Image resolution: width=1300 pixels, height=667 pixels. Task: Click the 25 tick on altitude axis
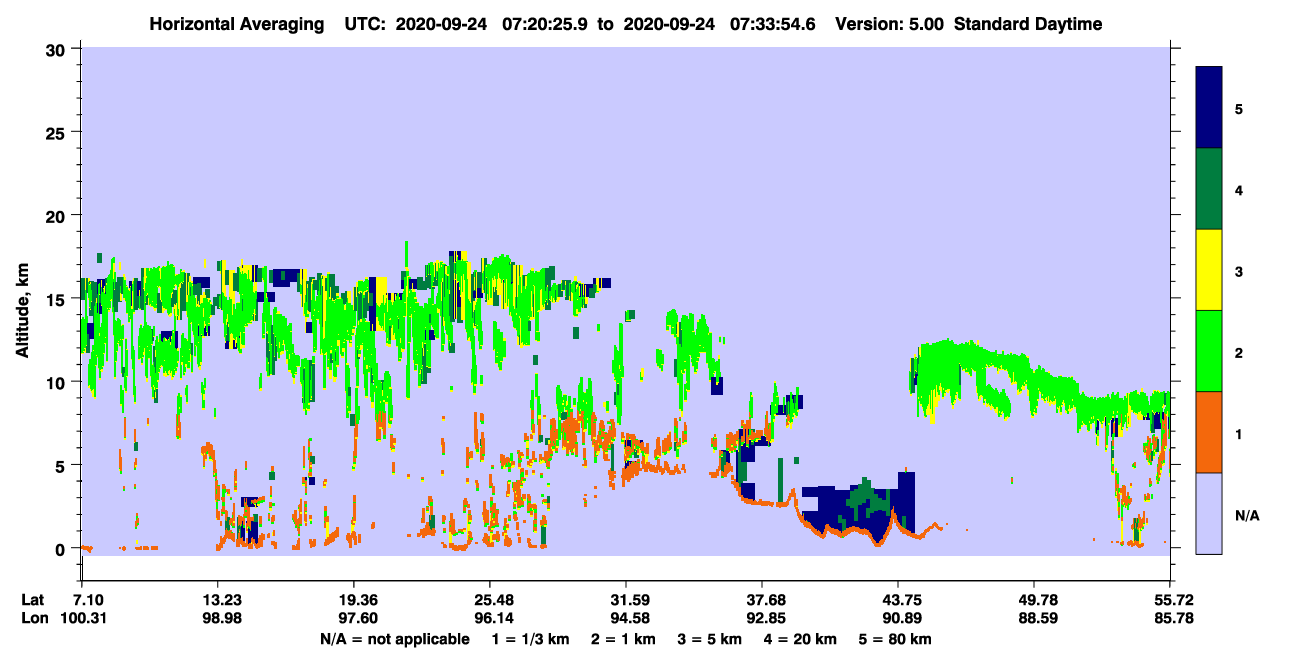pos(58,132)
